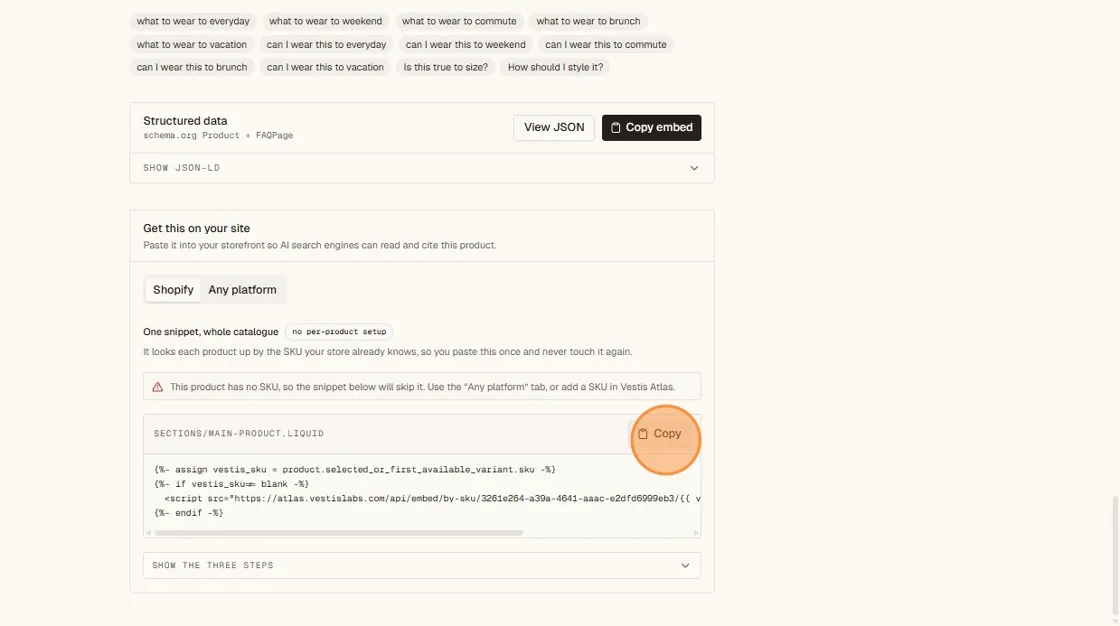The image size is (1120, 626).
Task: Click the code snippet horizontal scrollbar
Action: pyautogui.click(x=339, y=533)
